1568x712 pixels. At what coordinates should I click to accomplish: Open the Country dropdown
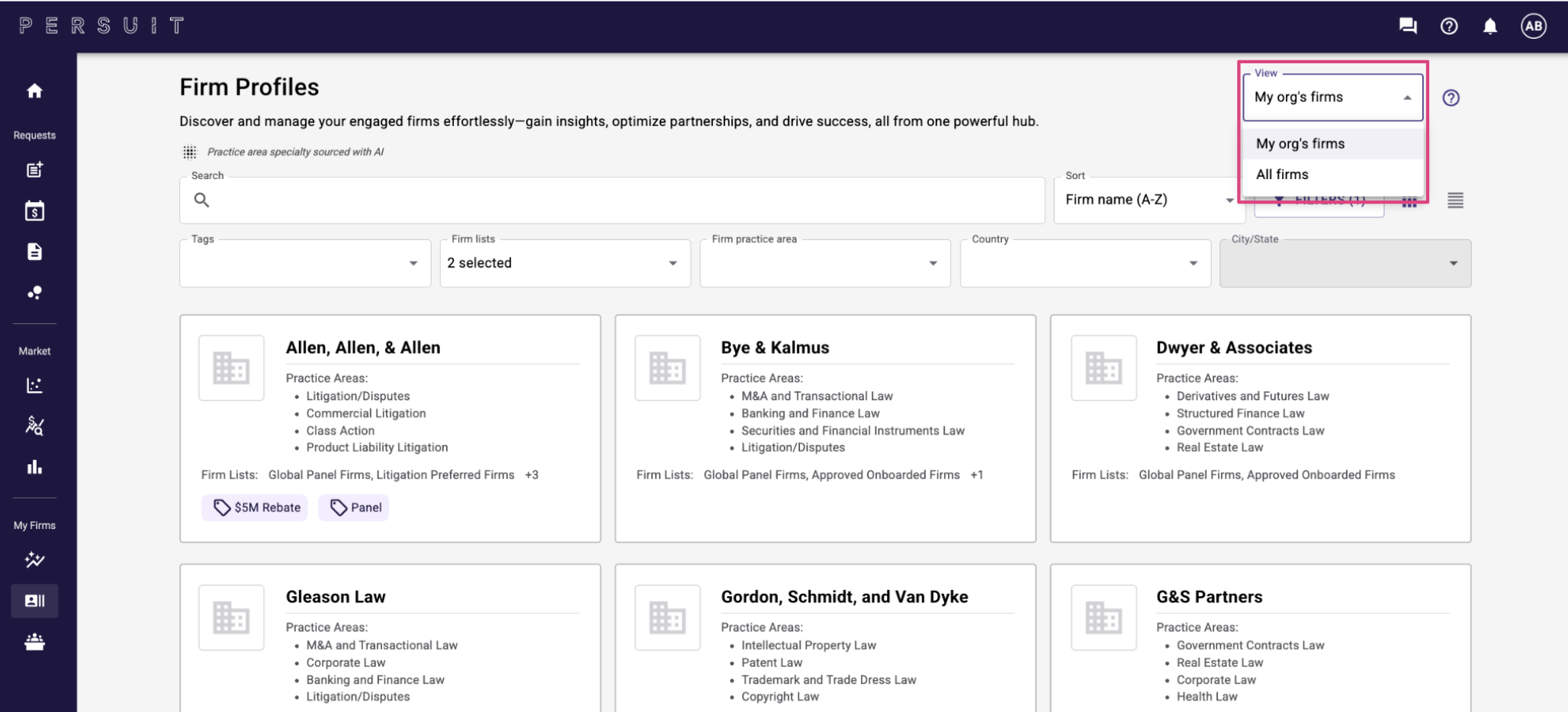pyautogui.click(x=1085, y=263)
